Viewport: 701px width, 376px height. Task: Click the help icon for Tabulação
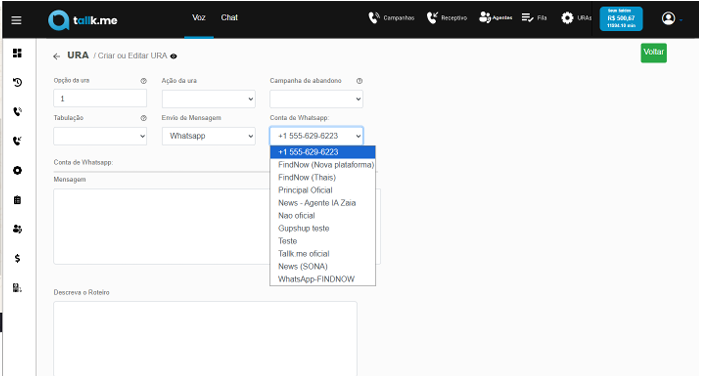pyautogui.click(x=144, y=118)
